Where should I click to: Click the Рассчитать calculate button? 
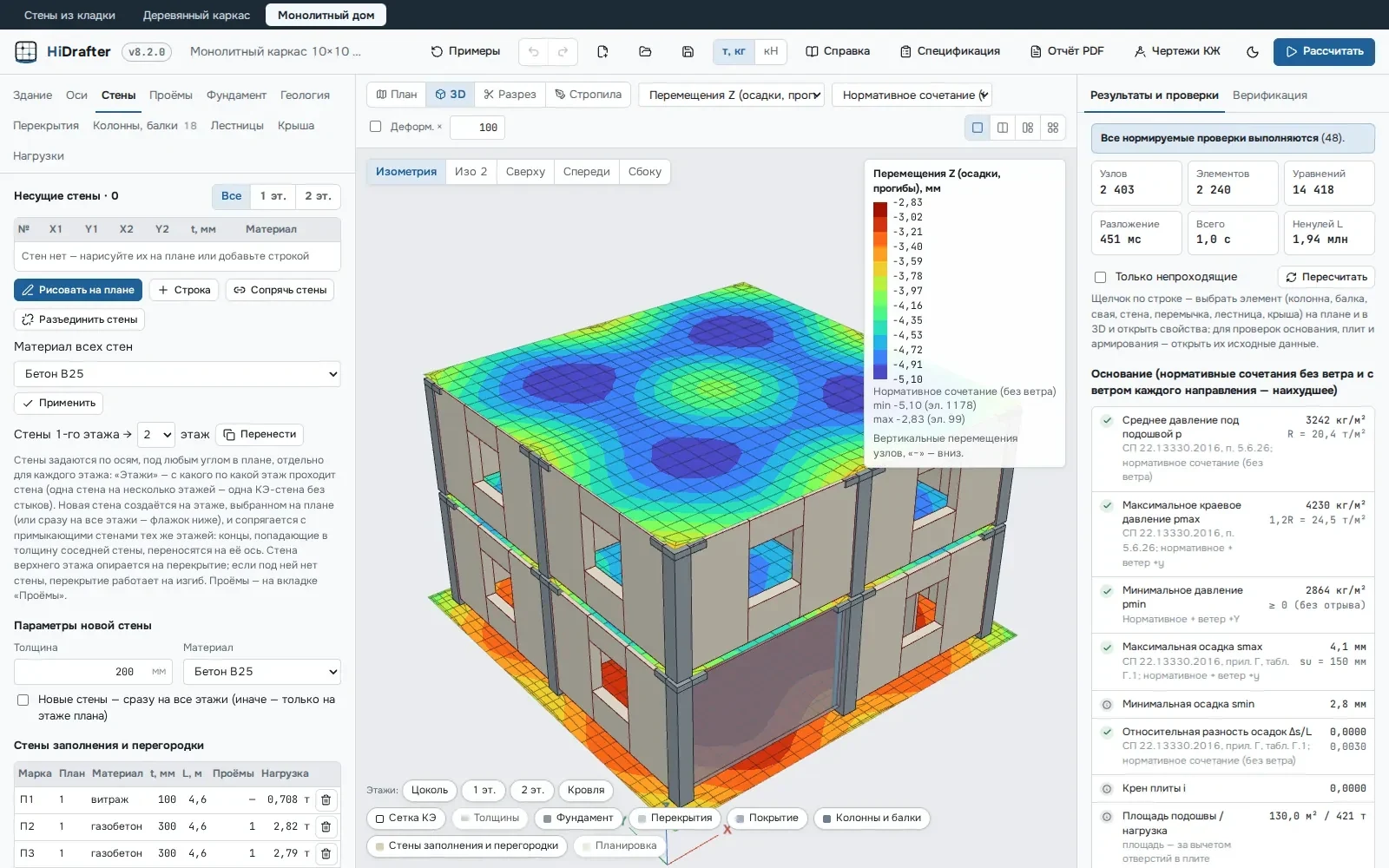tap(1324, 52)
